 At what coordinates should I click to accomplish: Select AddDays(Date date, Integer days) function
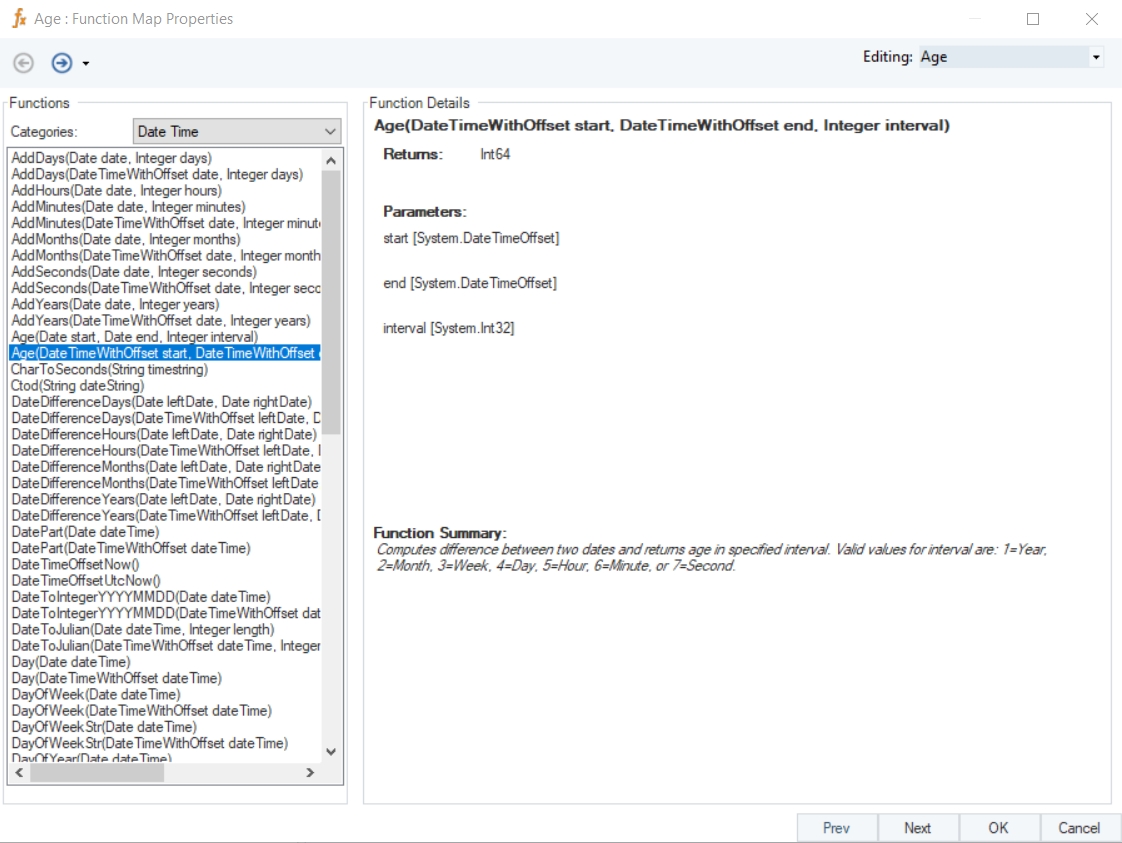tap(111, 158)
